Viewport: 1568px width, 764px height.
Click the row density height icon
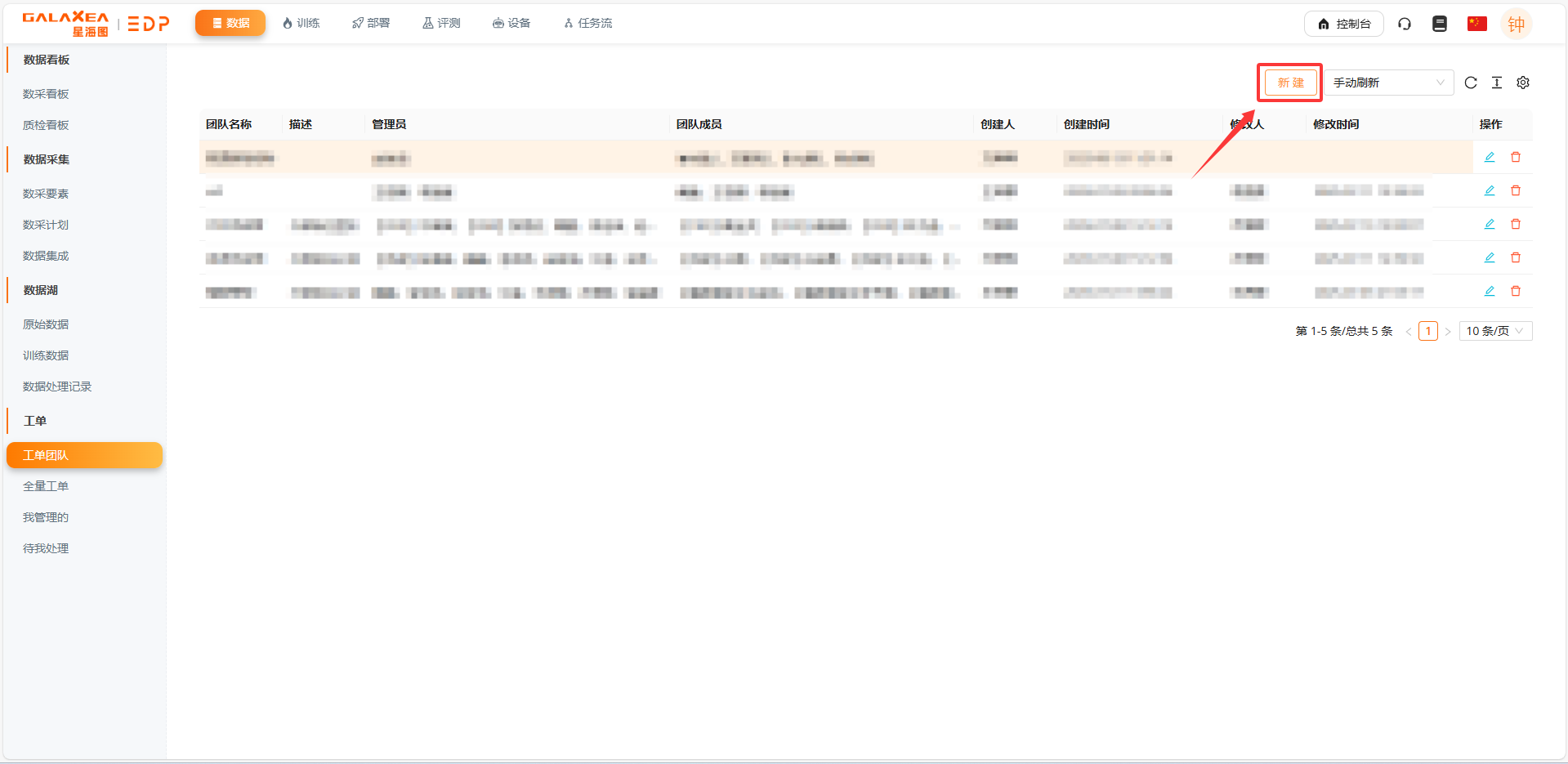(1497, 83)
